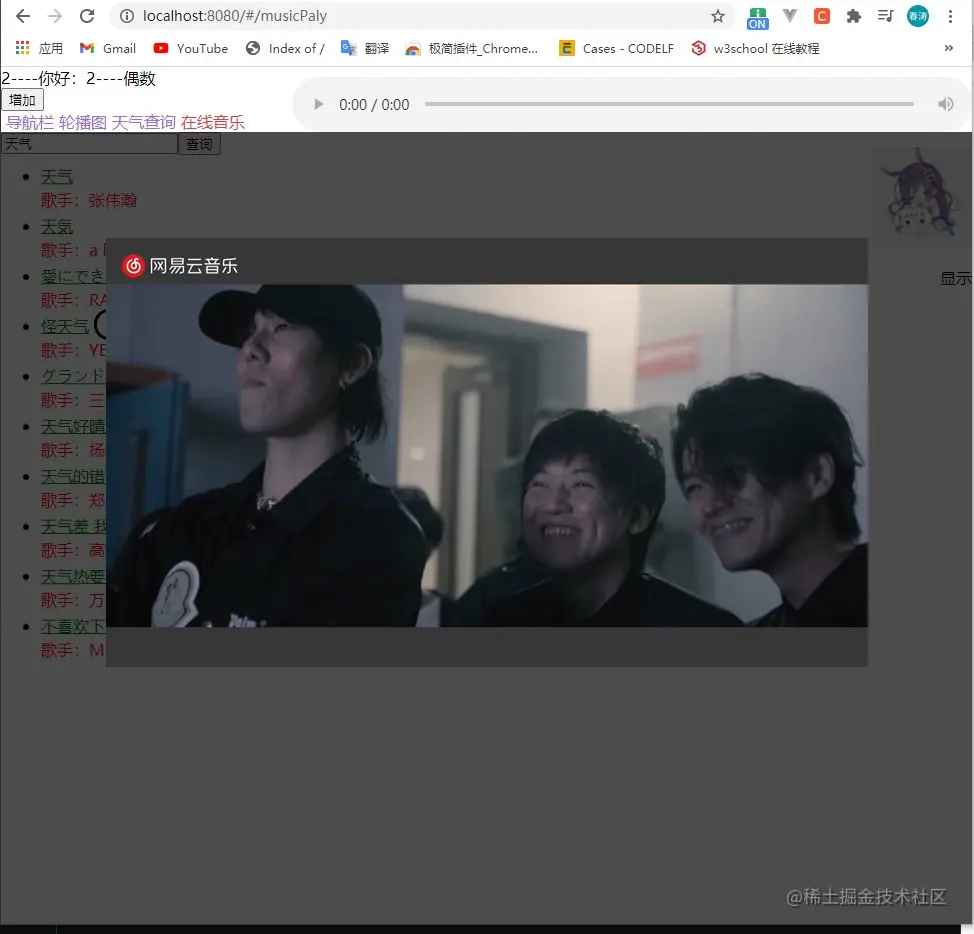The image size is (974, 934).
Task: Switch to the 在线音乐 nav link
Action: pyautogui.click(x=212, y=122)
